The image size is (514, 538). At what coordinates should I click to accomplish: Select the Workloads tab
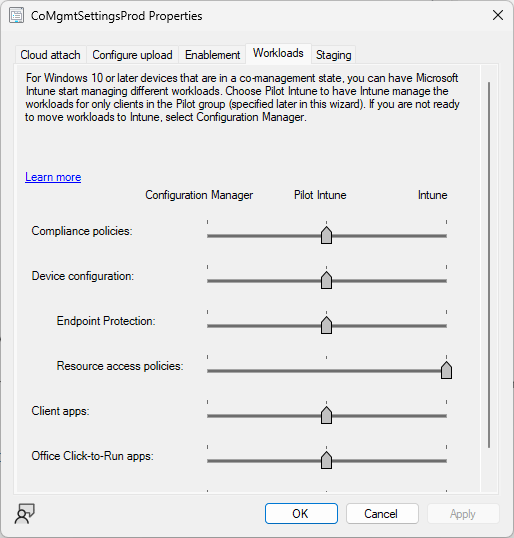click(278, 53)
